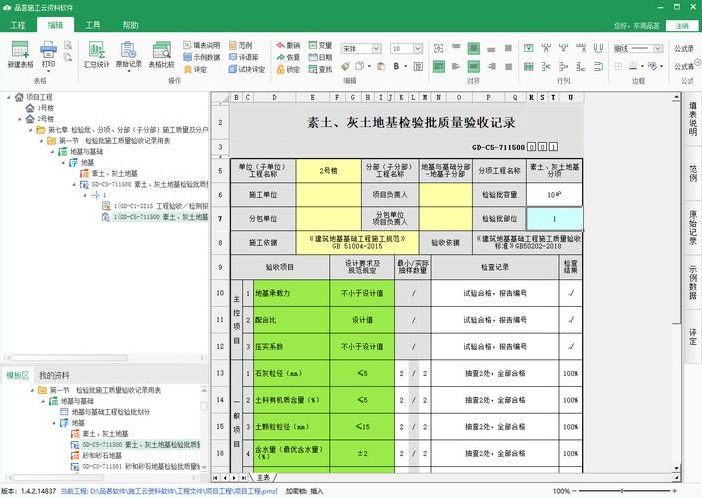The image size is (702, 498).
Task: Click 范例 in the 操作 ribbon group
Action: tap(241, 45)
